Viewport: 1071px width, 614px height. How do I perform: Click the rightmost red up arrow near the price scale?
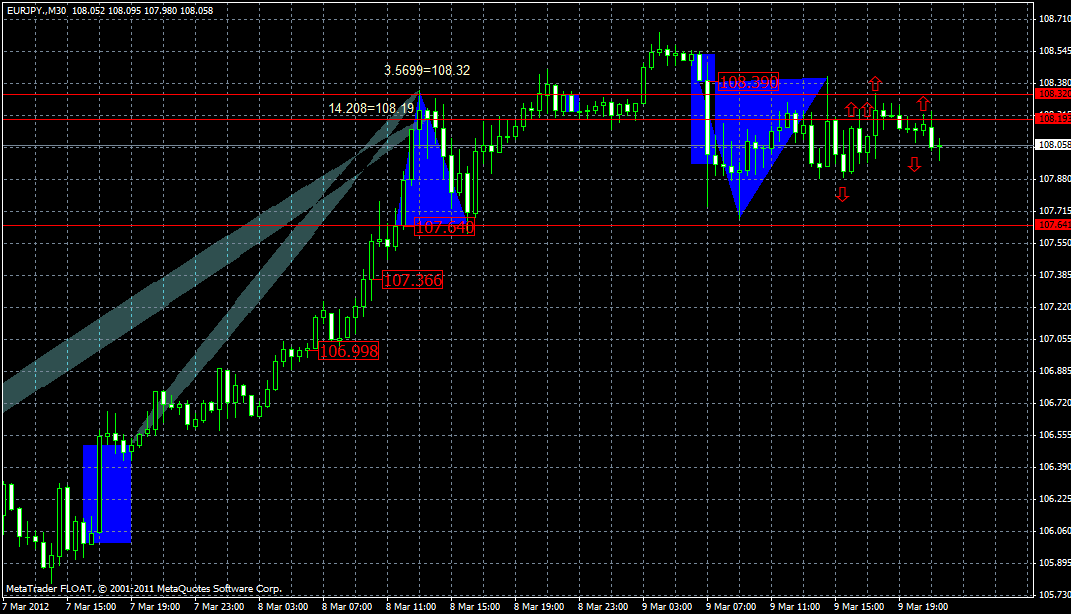[922, 103]
